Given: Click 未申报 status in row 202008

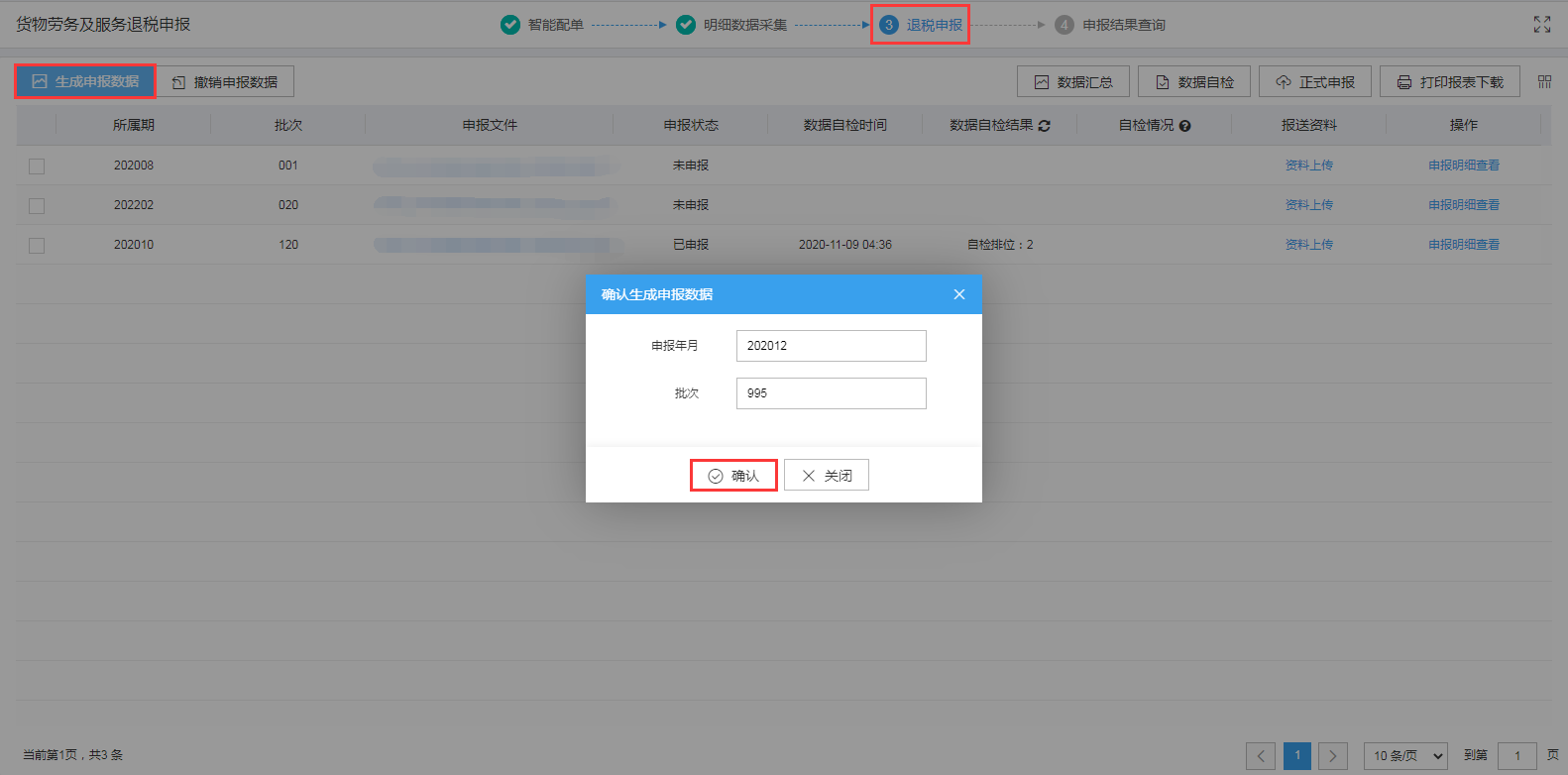Looking at the screenshot, I should [691, 166].
